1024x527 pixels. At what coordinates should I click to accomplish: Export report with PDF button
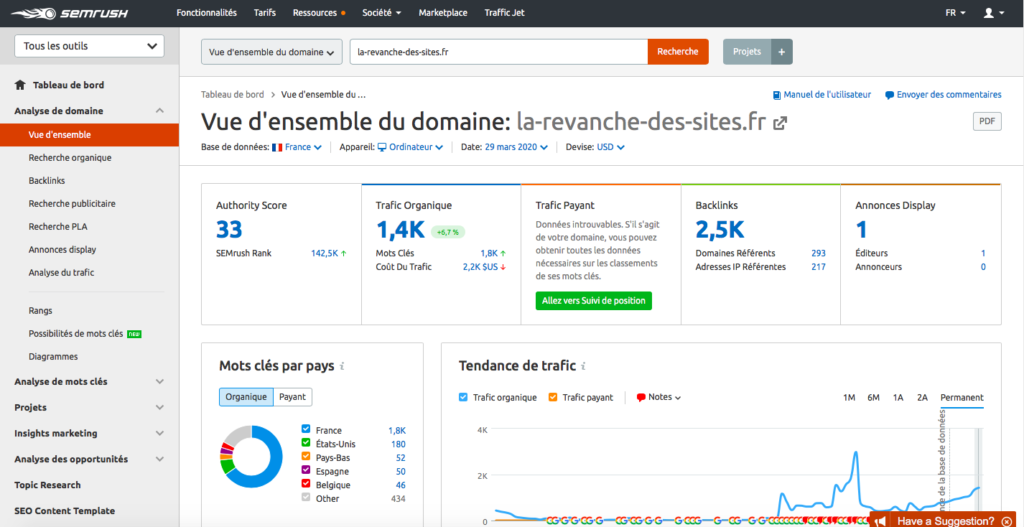pos(987,121)
